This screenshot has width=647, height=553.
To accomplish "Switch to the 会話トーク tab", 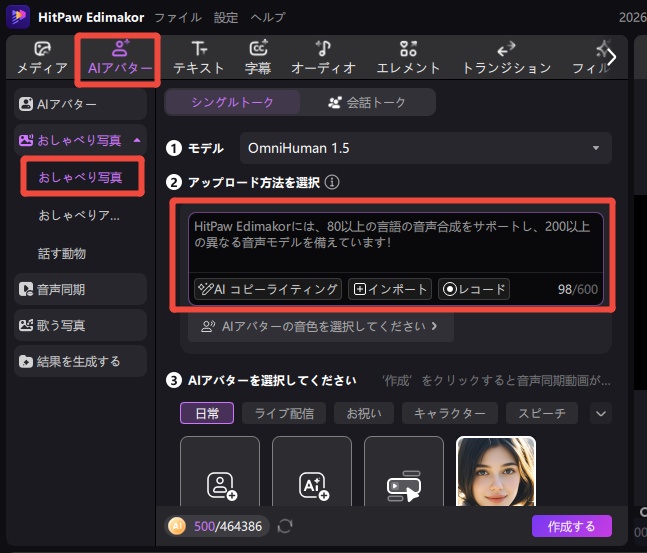I will coord(367,102).
